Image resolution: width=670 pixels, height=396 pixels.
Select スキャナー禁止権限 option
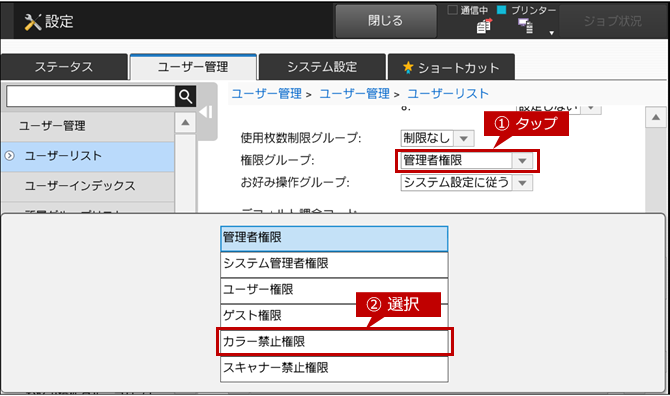pyautogui.click(x=334, y=369)
